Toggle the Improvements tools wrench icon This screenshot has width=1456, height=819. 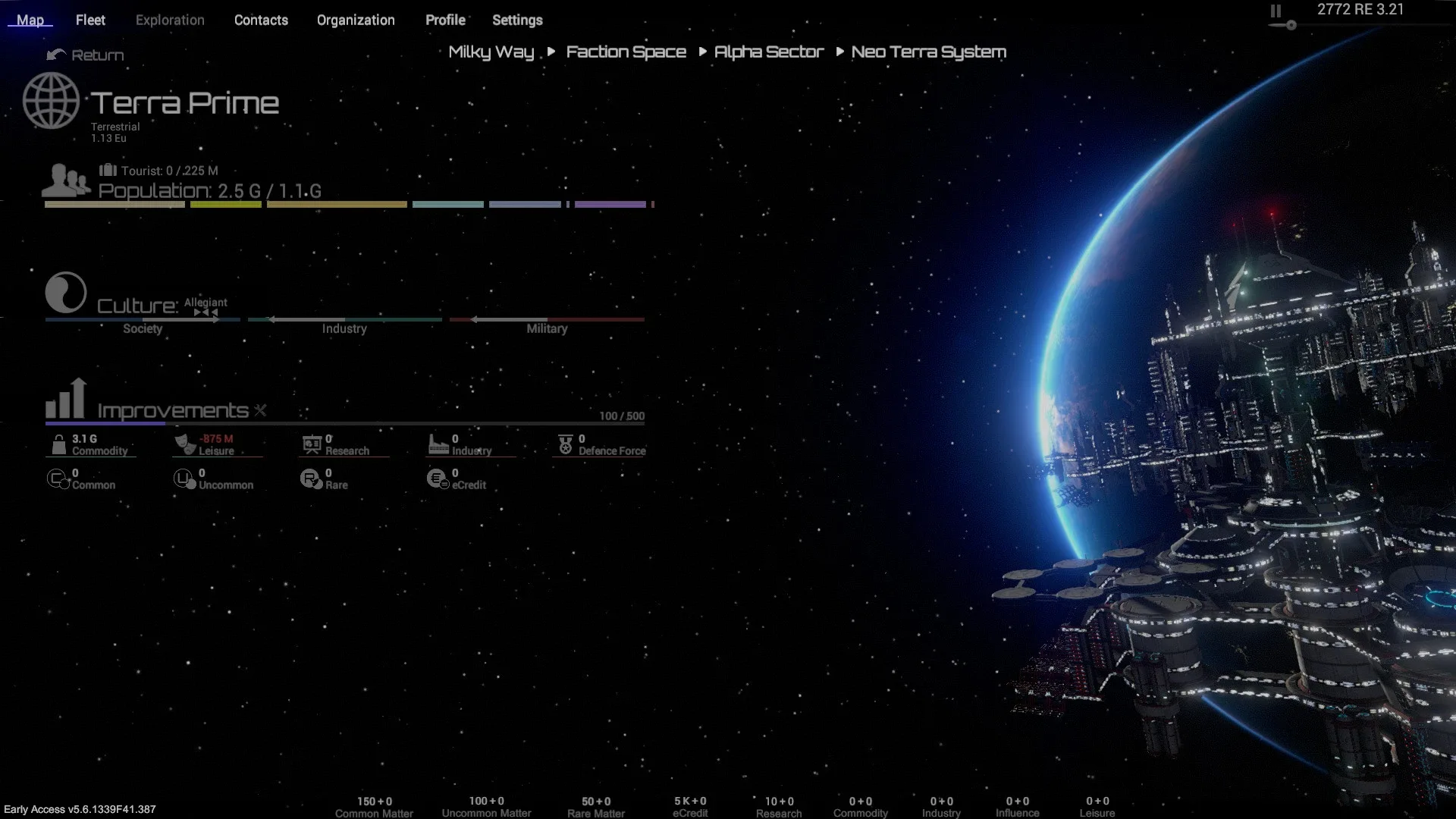260,410
